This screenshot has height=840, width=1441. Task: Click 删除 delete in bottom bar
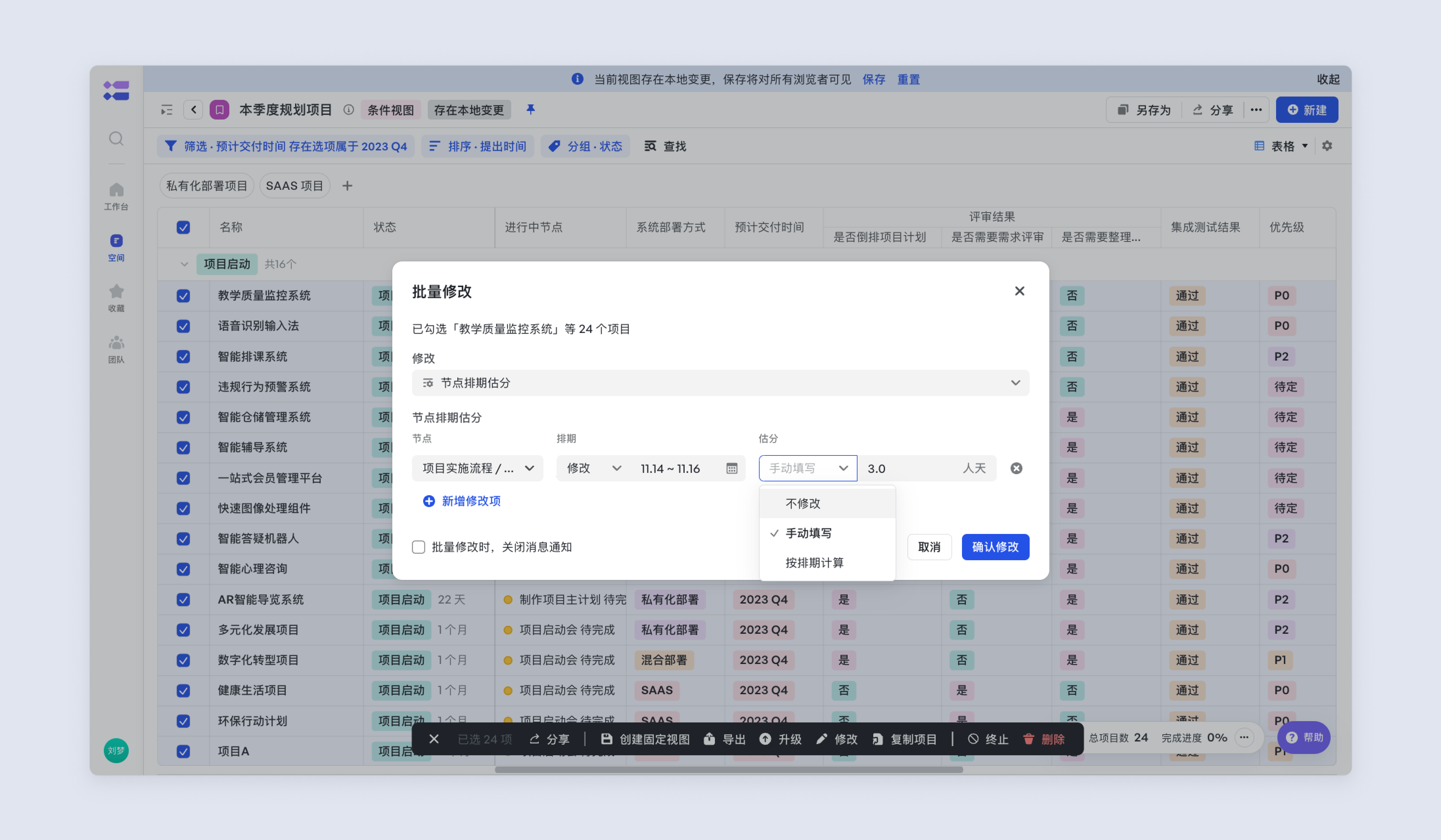1043,739
